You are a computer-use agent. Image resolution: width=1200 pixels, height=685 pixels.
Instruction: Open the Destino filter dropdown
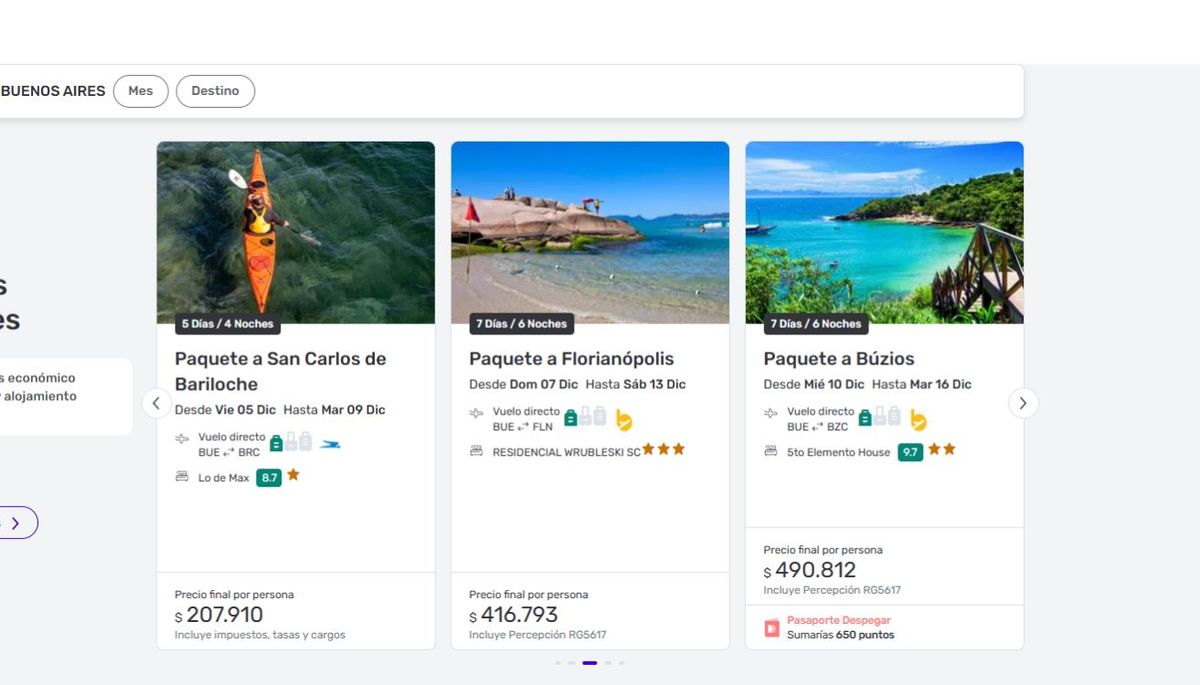[215, 91]
